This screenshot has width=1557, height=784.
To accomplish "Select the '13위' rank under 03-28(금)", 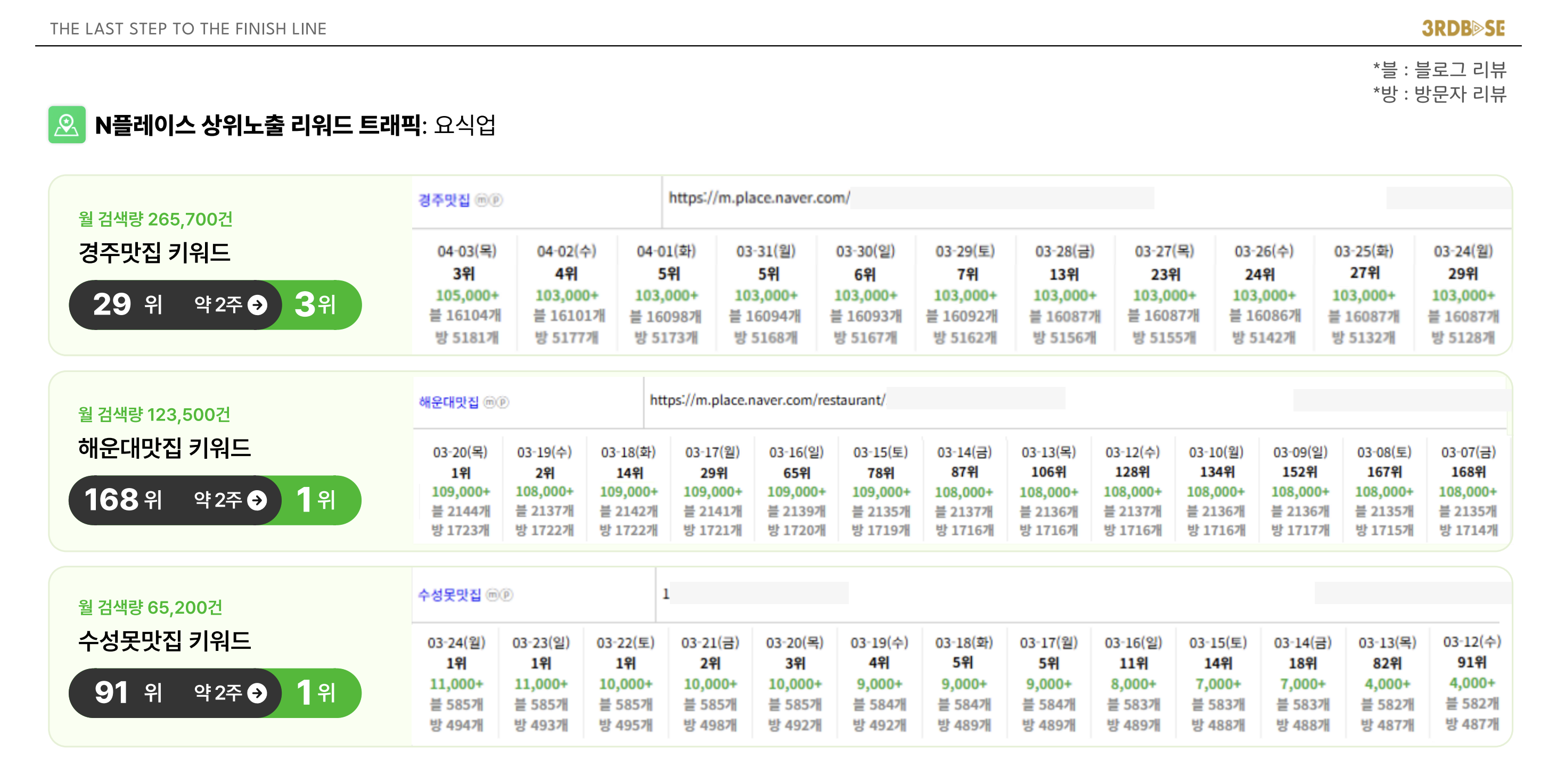I will (1064, 274).
